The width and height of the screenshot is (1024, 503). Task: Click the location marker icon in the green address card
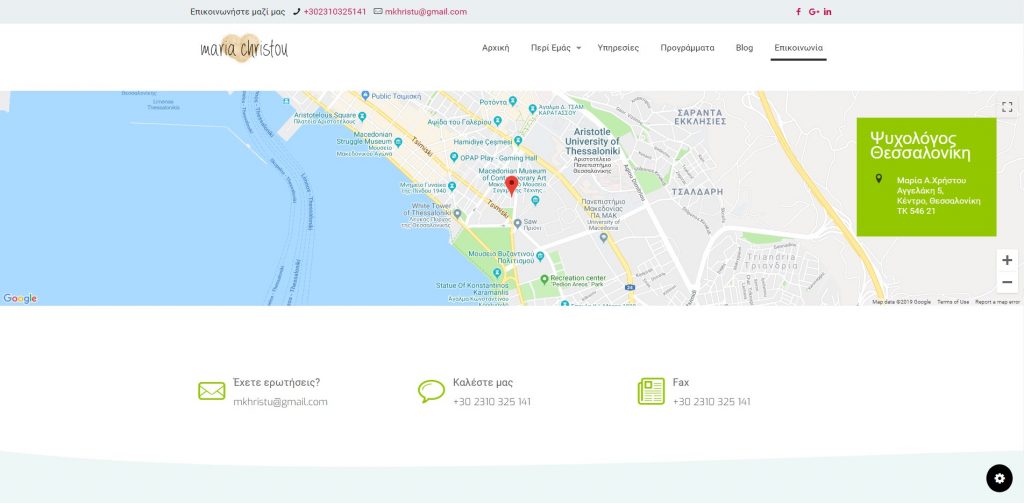(878, 178)
